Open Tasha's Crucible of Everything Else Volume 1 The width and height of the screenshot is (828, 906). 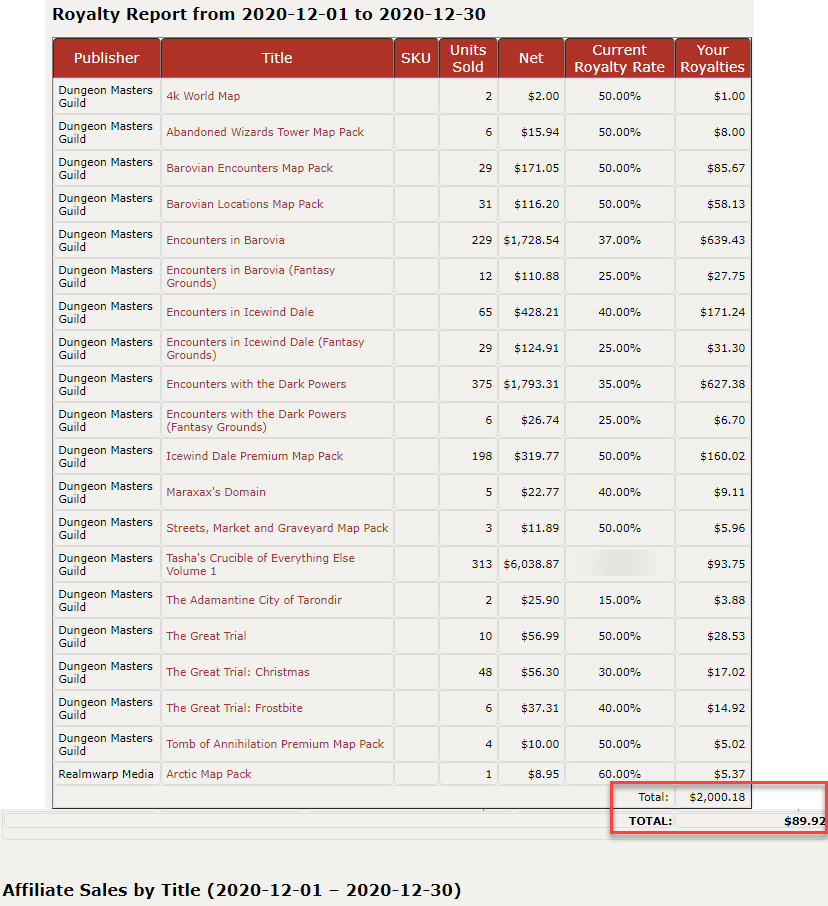(x=260, y=564)
